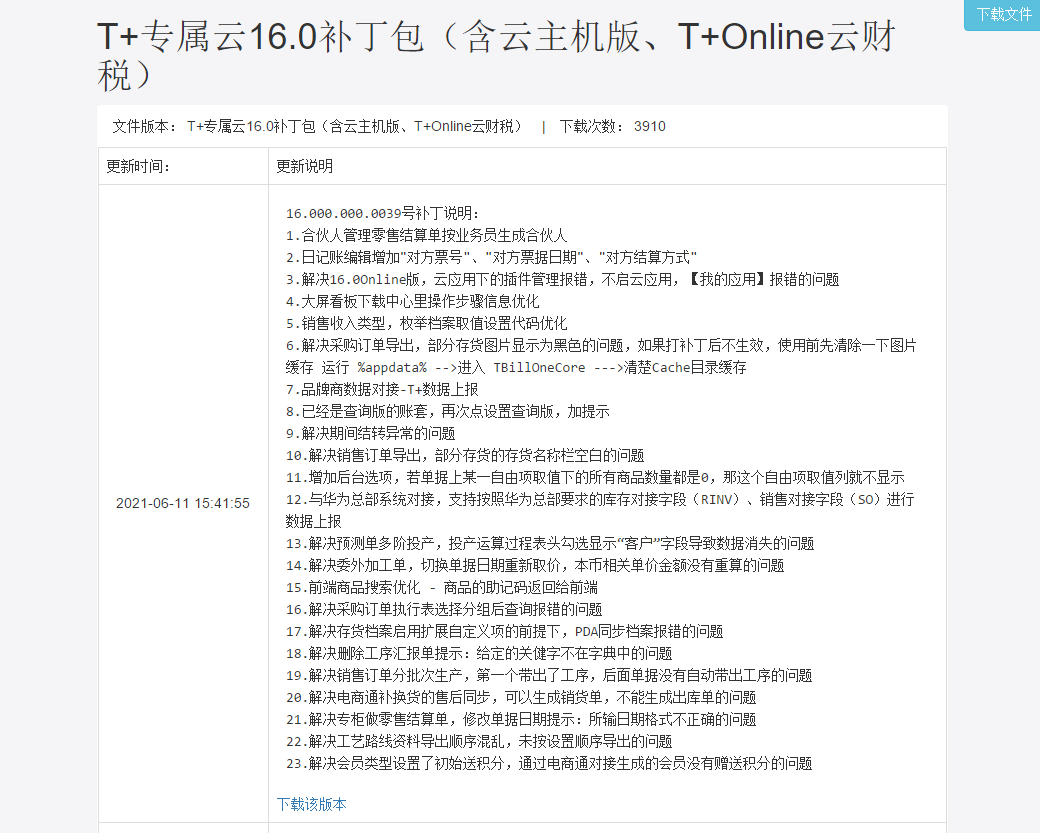Click the 文件版本 label text
Screen dimensions: 1040x833
click(144, 126)
